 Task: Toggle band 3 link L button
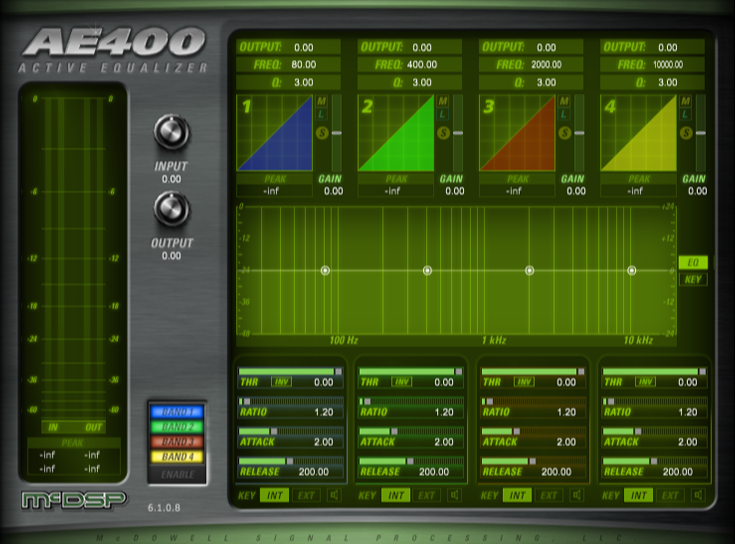[x=564, y=114]
